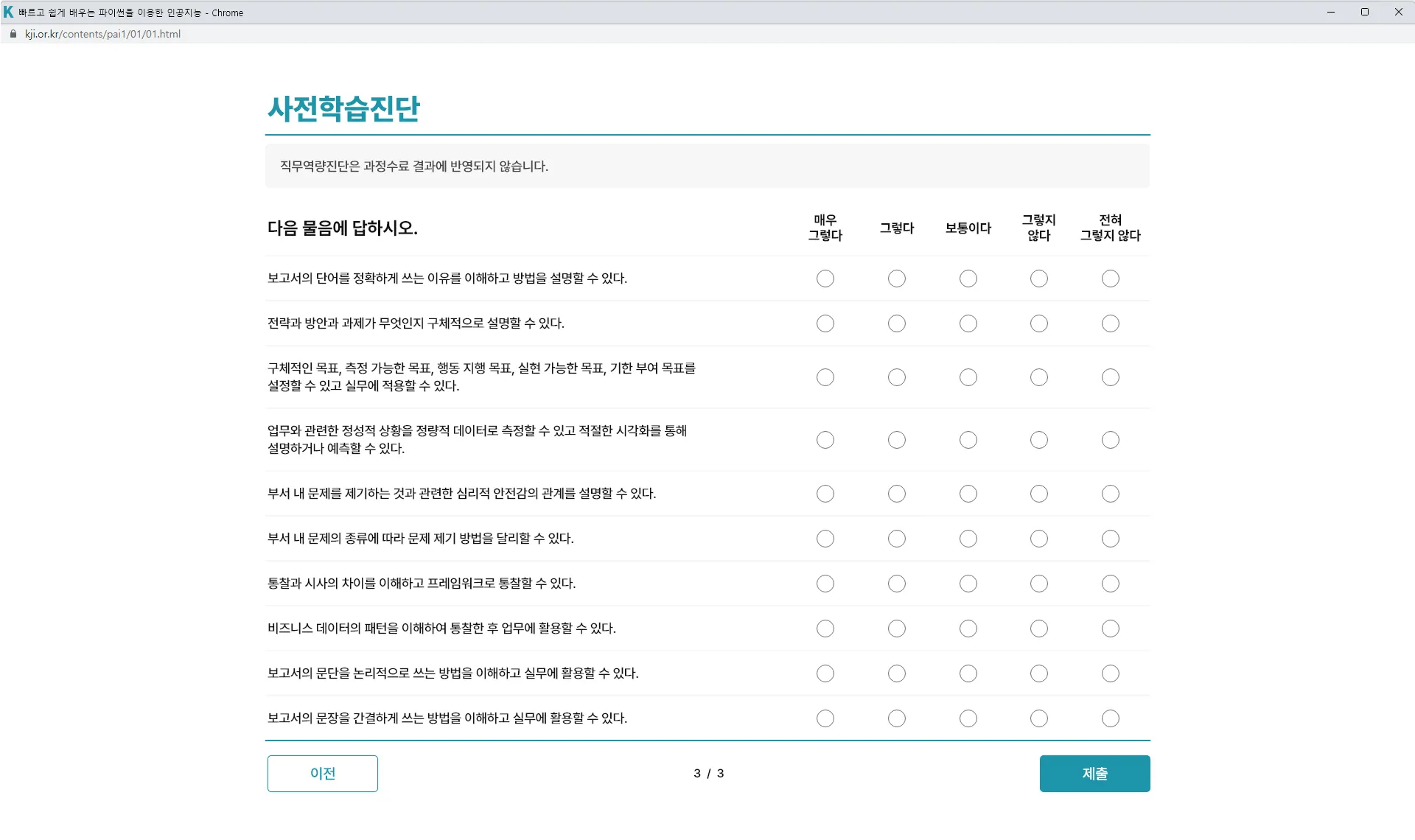Click the URL address field
Viewport: 1415px width, 840px height.
point(103,34)
